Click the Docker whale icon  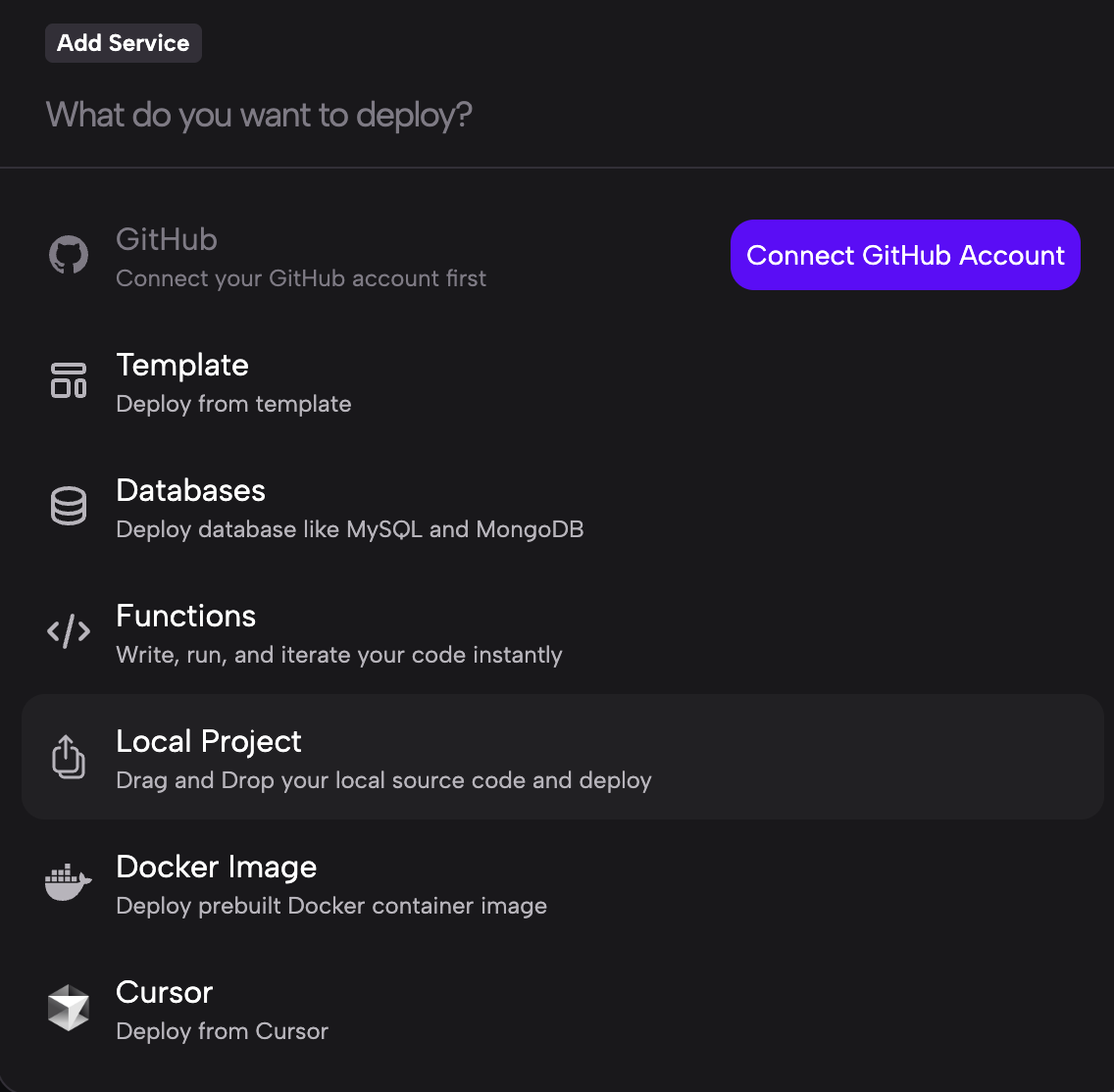[x=69, y=882]
